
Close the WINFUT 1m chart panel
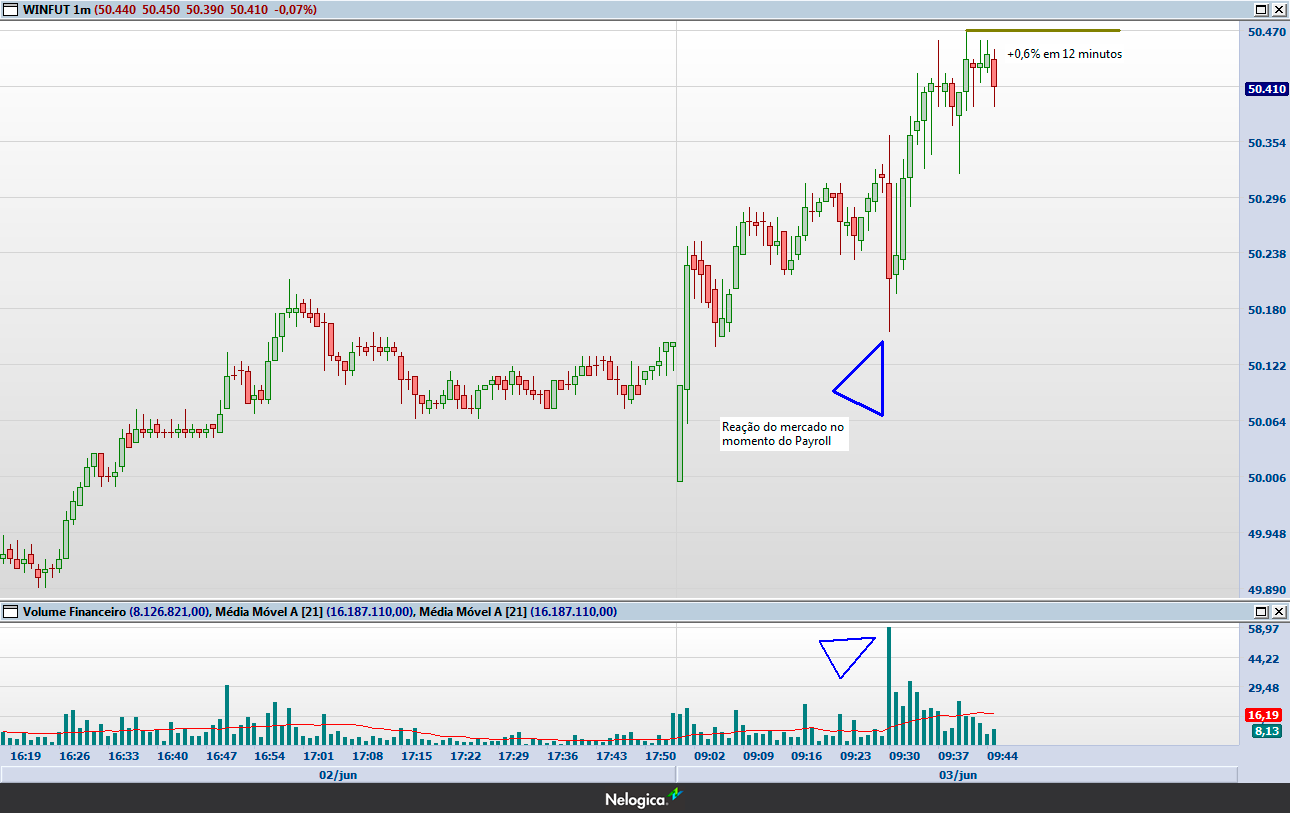(1278, 9)
